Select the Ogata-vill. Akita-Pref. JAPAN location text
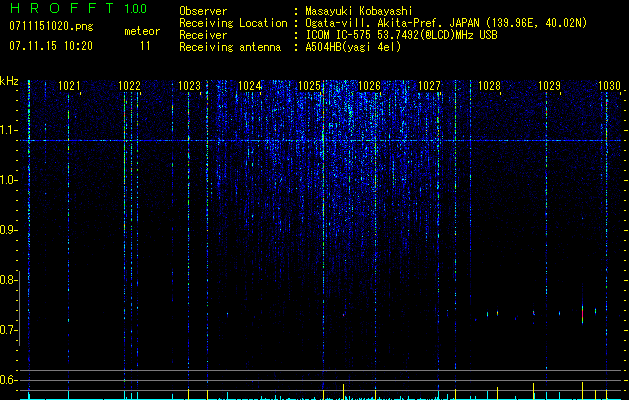 point(446,23)
